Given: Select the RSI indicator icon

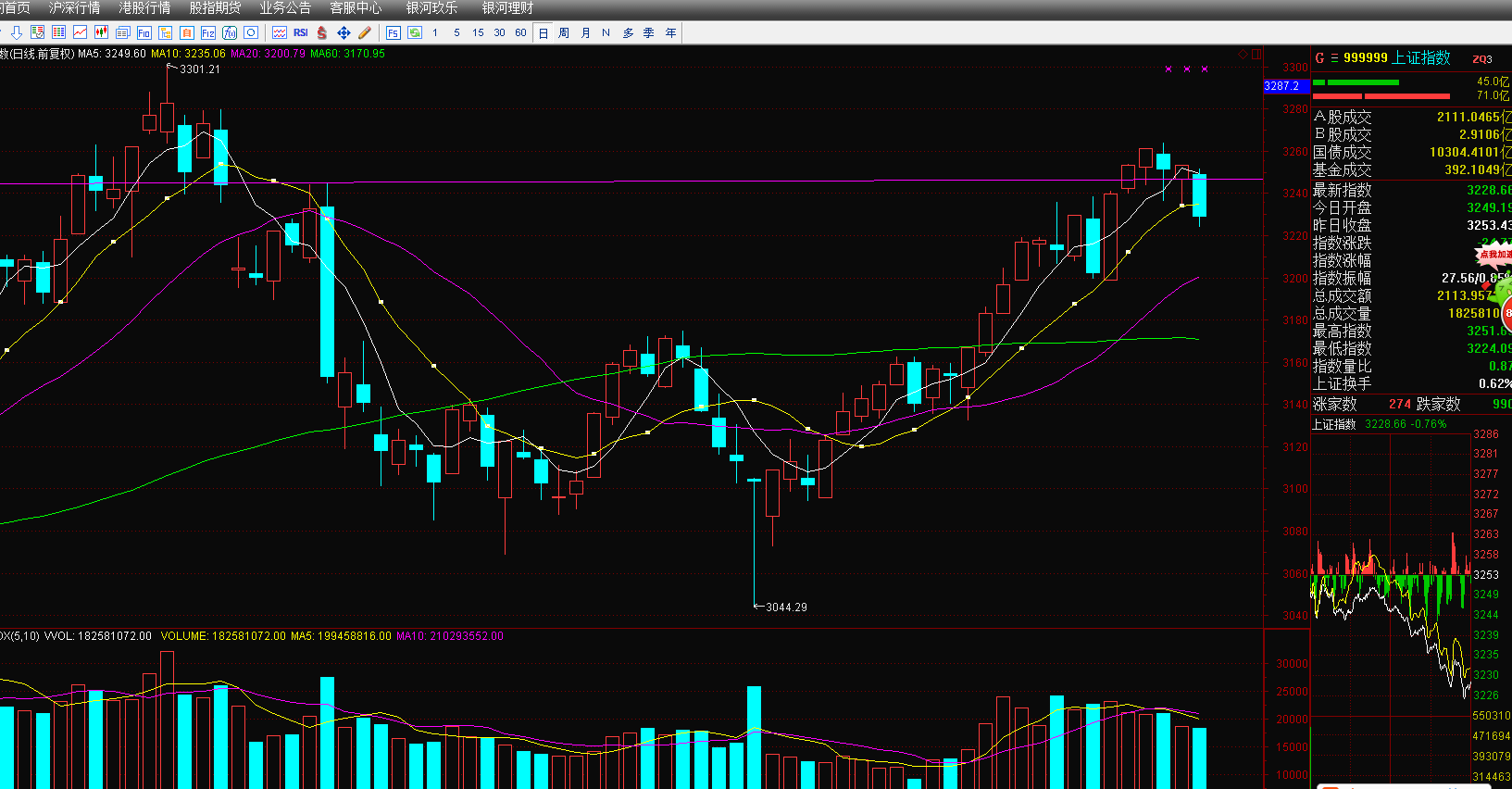Looking at the screenshot, I should click(301, 32).
